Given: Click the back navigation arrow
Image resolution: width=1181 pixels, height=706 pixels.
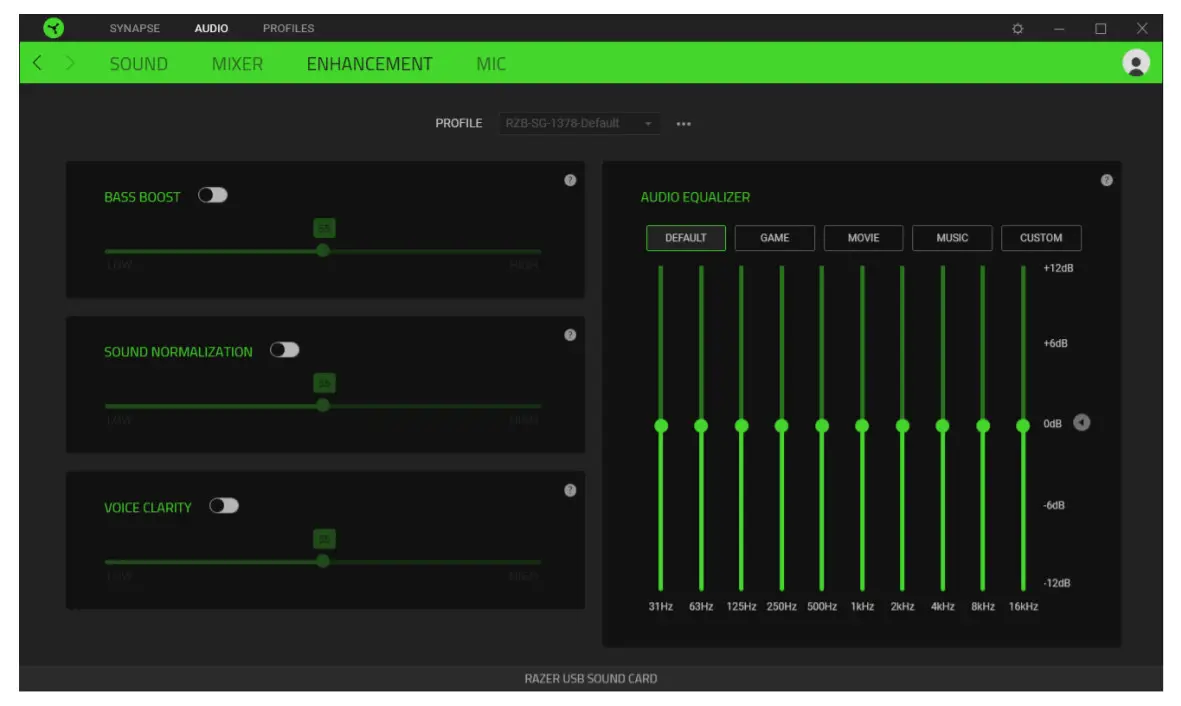Looking at the screenshot, I should coord(37,63).
